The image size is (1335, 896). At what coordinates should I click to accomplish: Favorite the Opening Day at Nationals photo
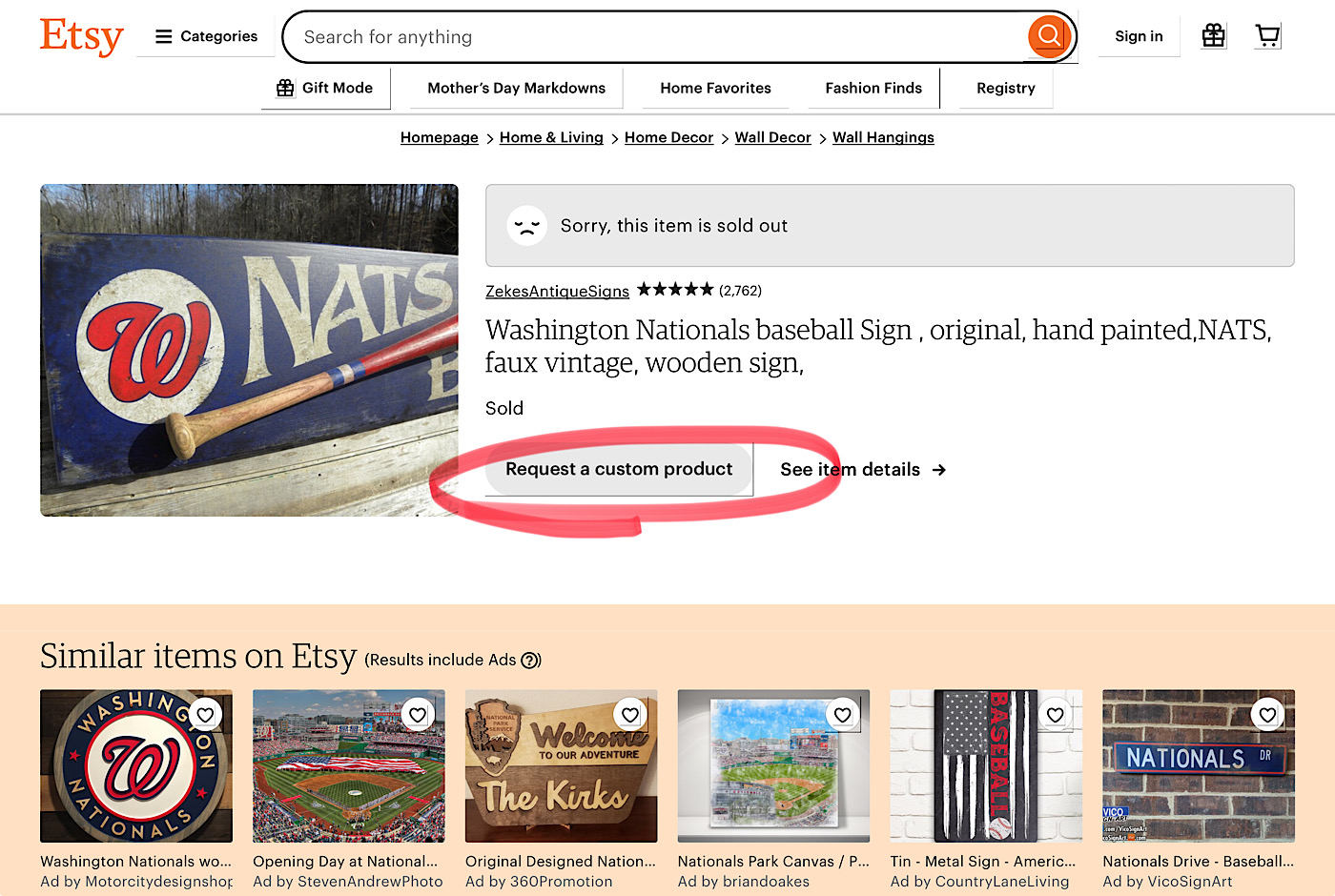tap(418, 715)
